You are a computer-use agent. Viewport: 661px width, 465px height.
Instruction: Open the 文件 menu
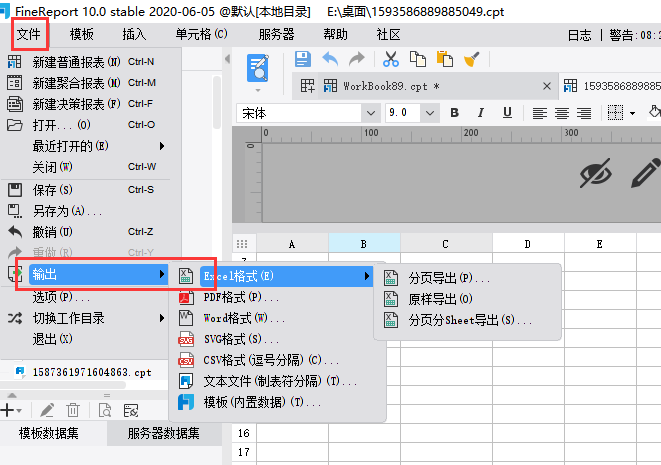[29, 34]
